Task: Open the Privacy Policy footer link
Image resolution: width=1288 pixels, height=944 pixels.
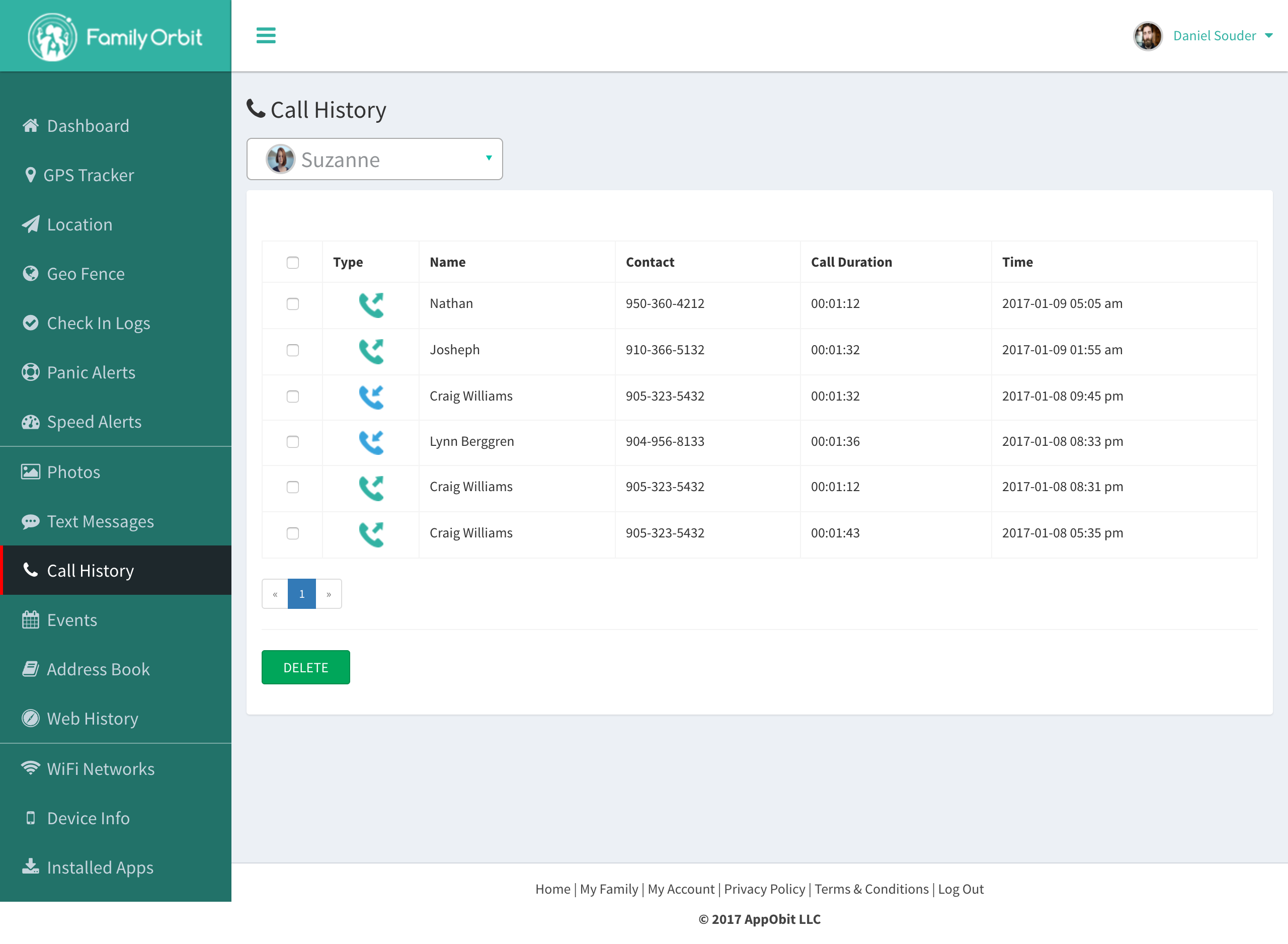Action: 764,889
